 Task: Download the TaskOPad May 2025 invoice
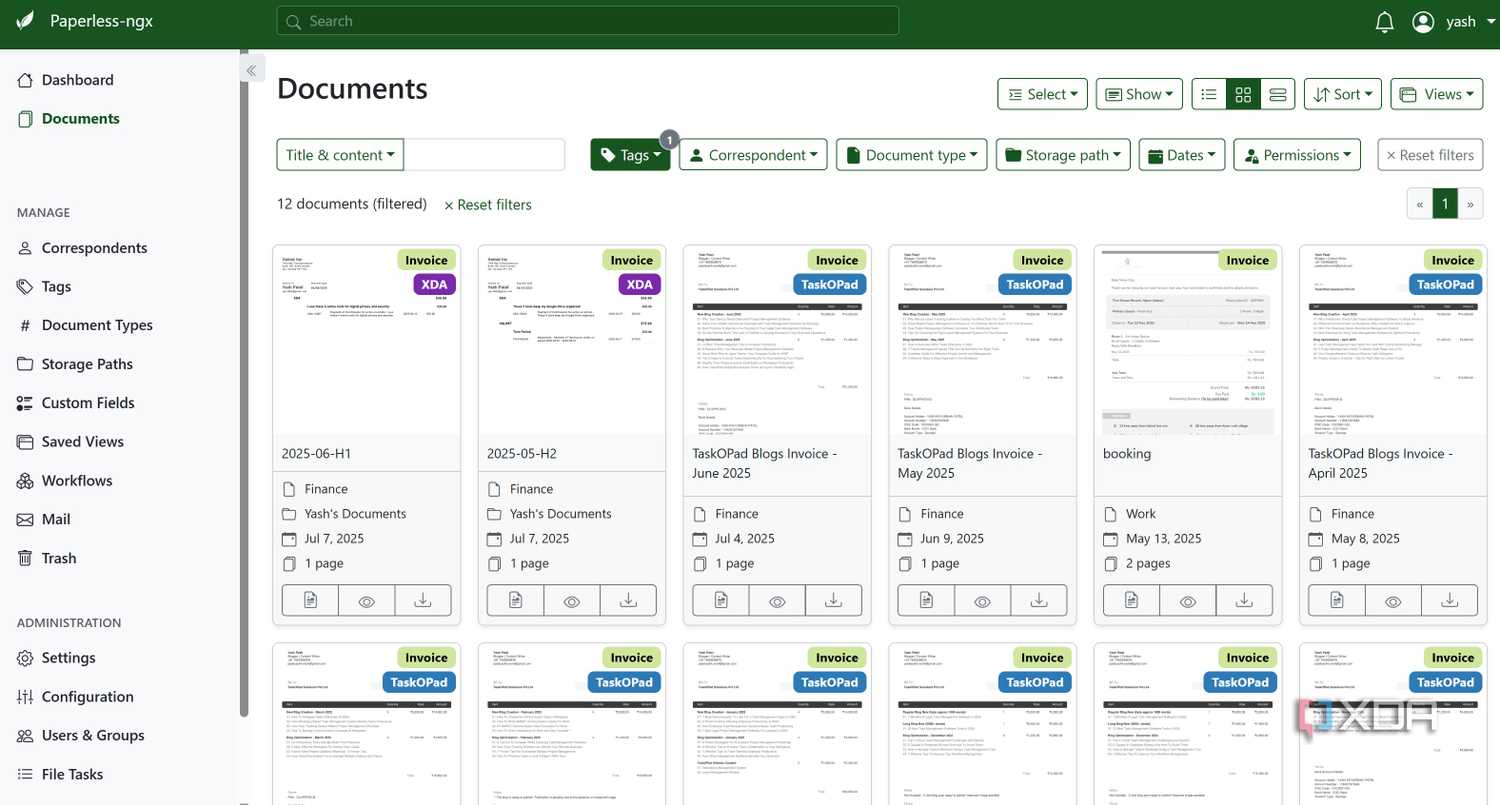(x=1039, y=600)
